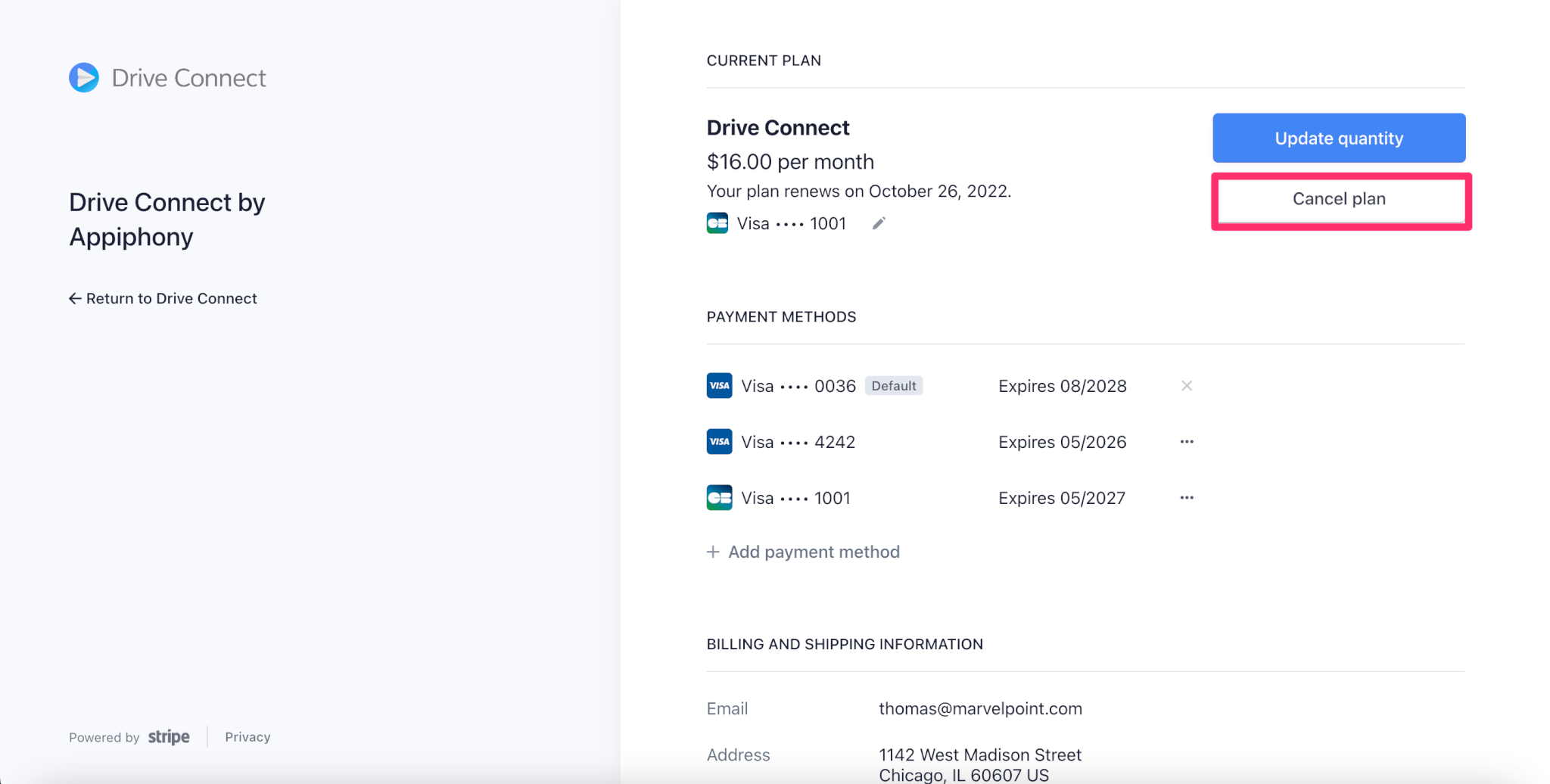
Task: Click the Stripe logo in footer
Action: (x=169, y=737)
